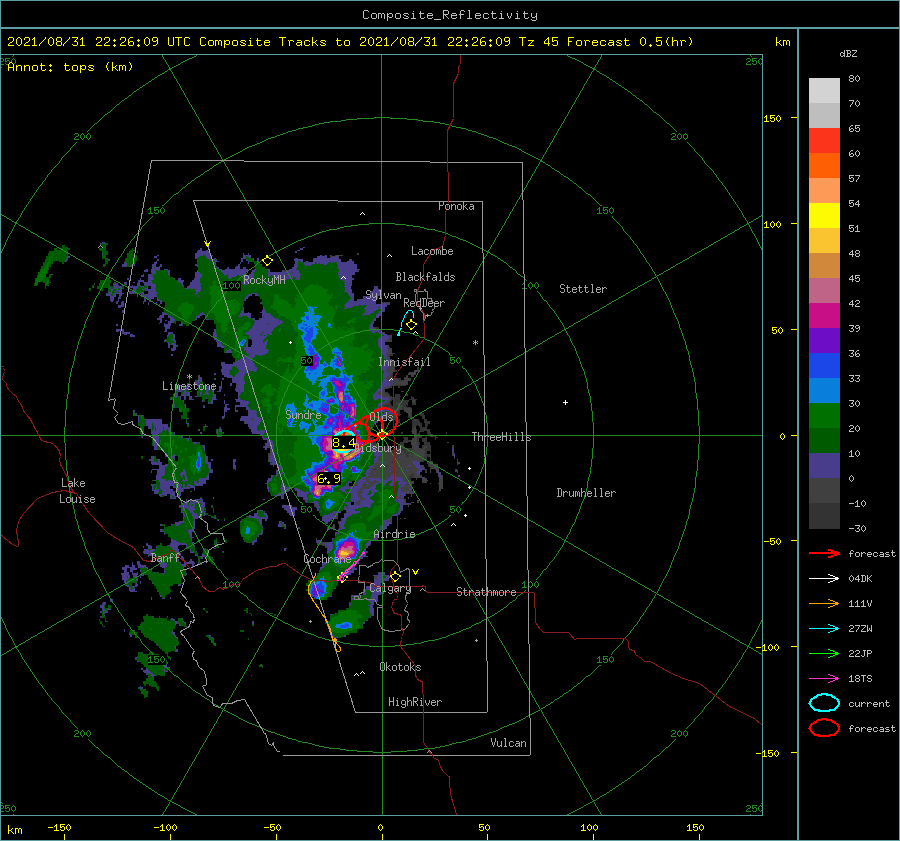The height and width of the screenshot is (841, 900).
Task: Click the Strathmore label
Action: pyautogui.click(x=486, y=592)
